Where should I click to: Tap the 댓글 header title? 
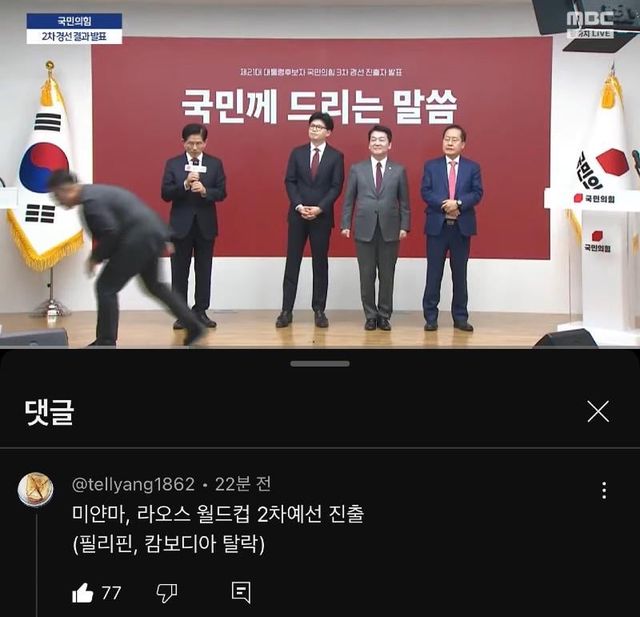(49, 412)
